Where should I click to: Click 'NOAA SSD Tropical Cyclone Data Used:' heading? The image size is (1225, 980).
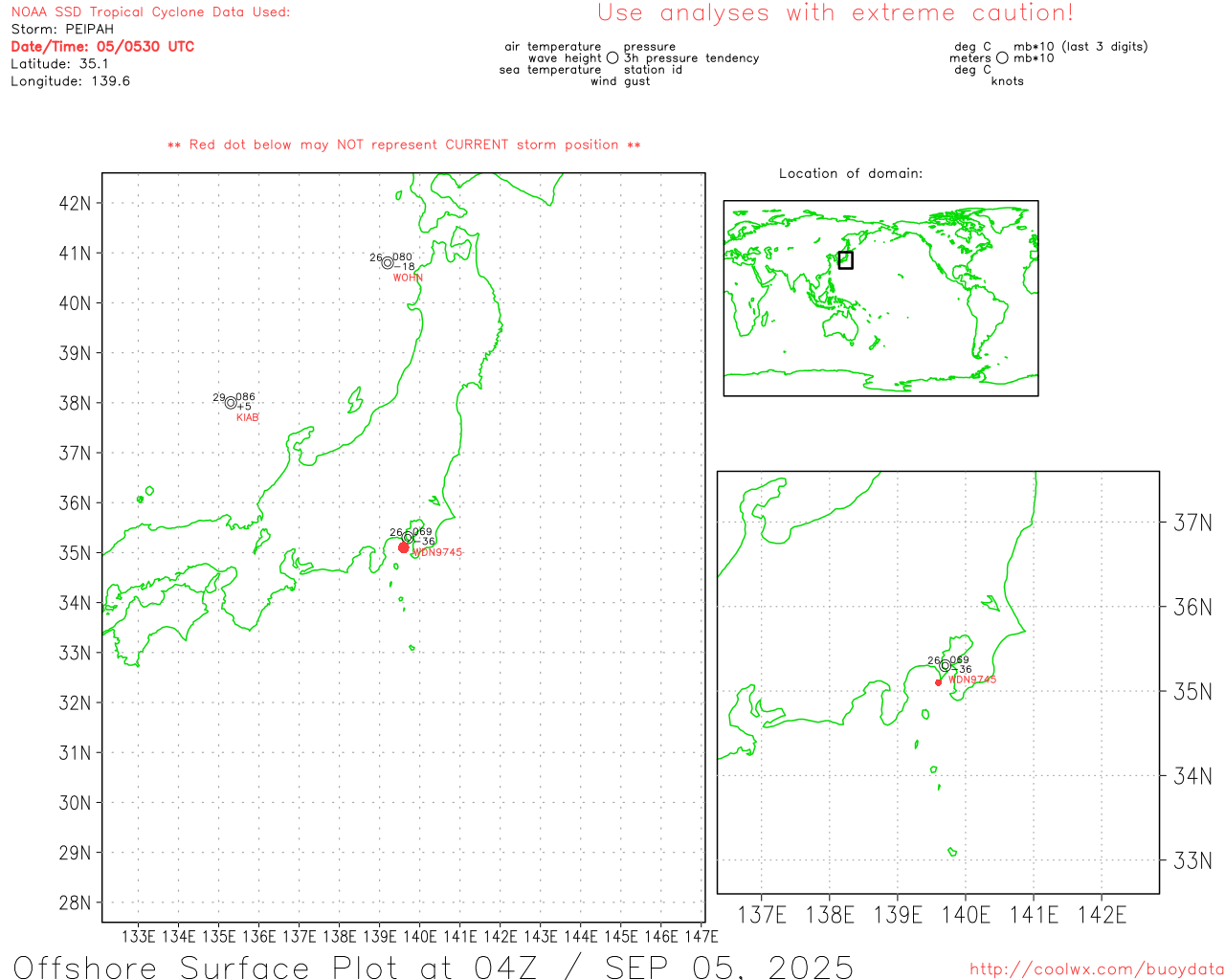point(150,12)
